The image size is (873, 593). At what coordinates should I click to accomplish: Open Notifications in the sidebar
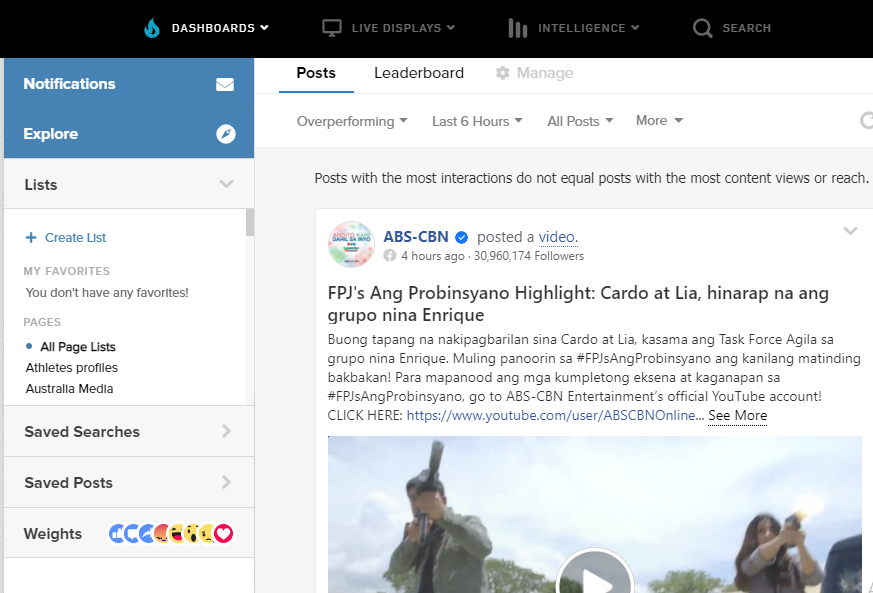[x=129, y=84]
